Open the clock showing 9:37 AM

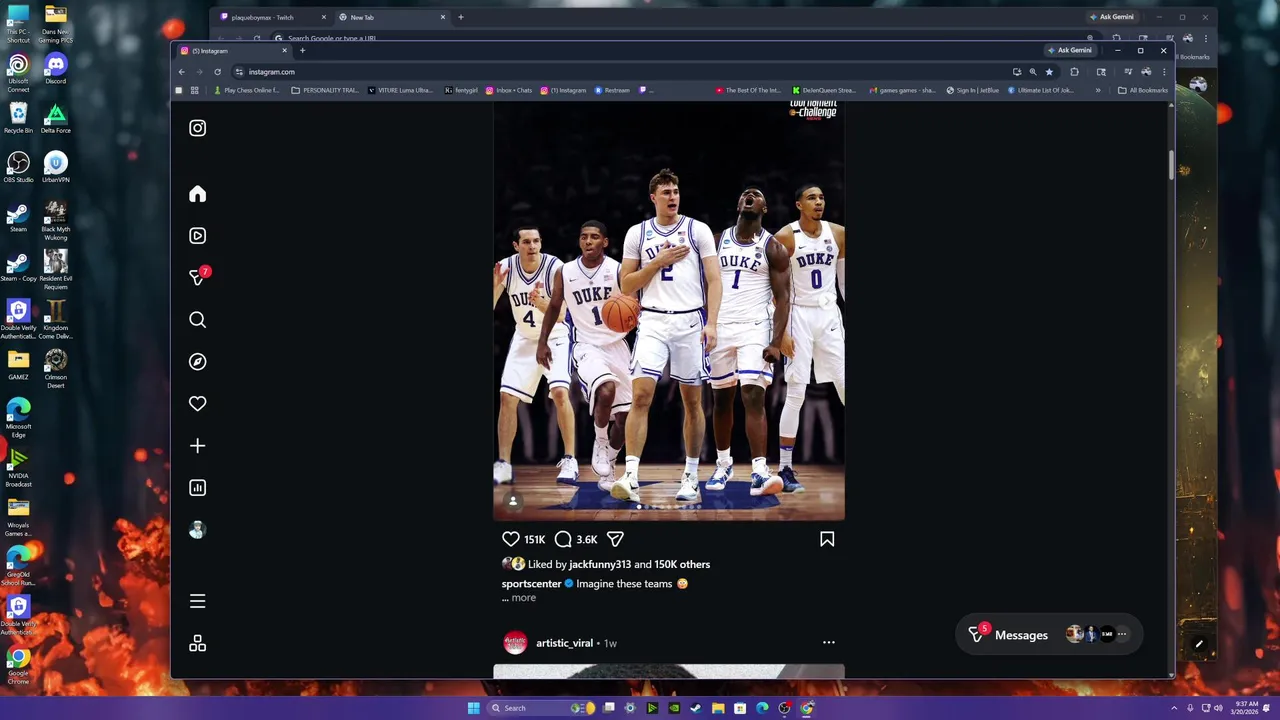tap(1245, 708)
